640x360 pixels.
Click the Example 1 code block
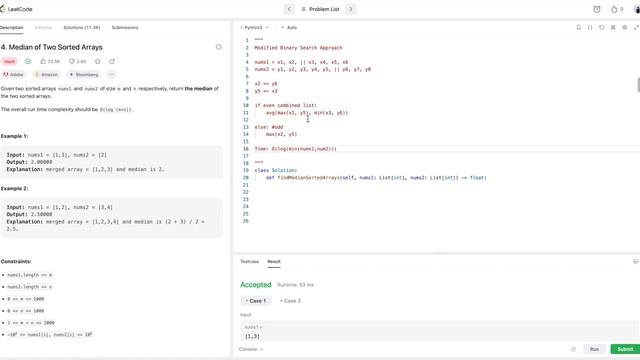111,162
